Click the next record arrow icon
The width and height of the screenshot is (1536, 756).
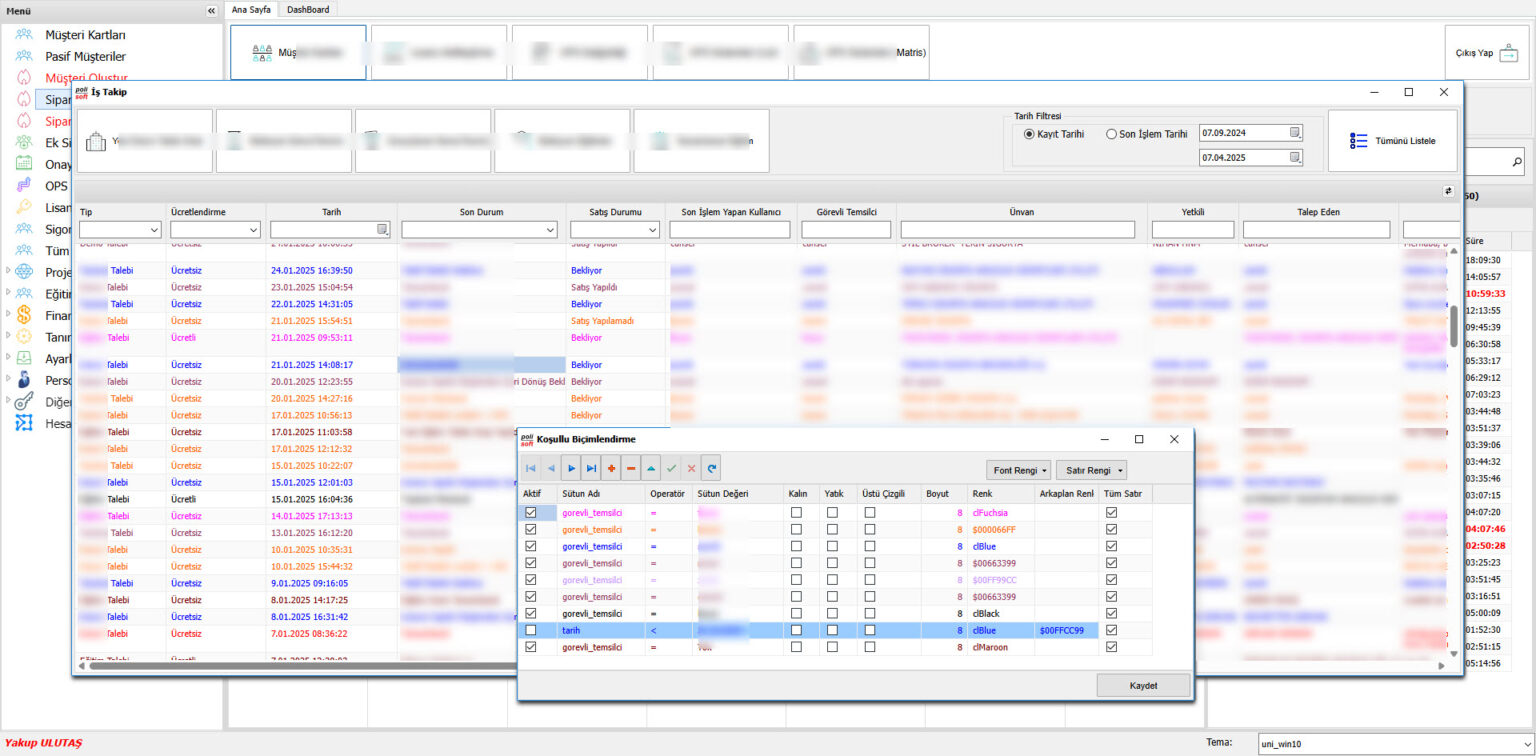pos(571,468)
